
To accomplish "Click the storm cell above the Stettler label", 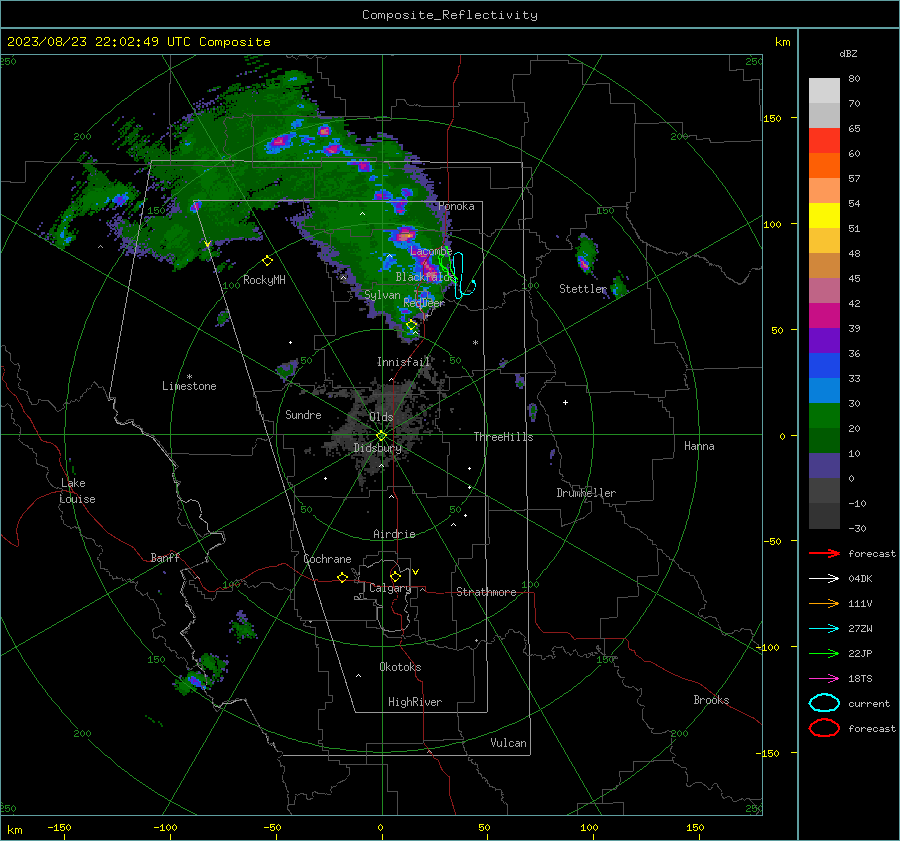I will pyautogui.click(x=585, y=255).
